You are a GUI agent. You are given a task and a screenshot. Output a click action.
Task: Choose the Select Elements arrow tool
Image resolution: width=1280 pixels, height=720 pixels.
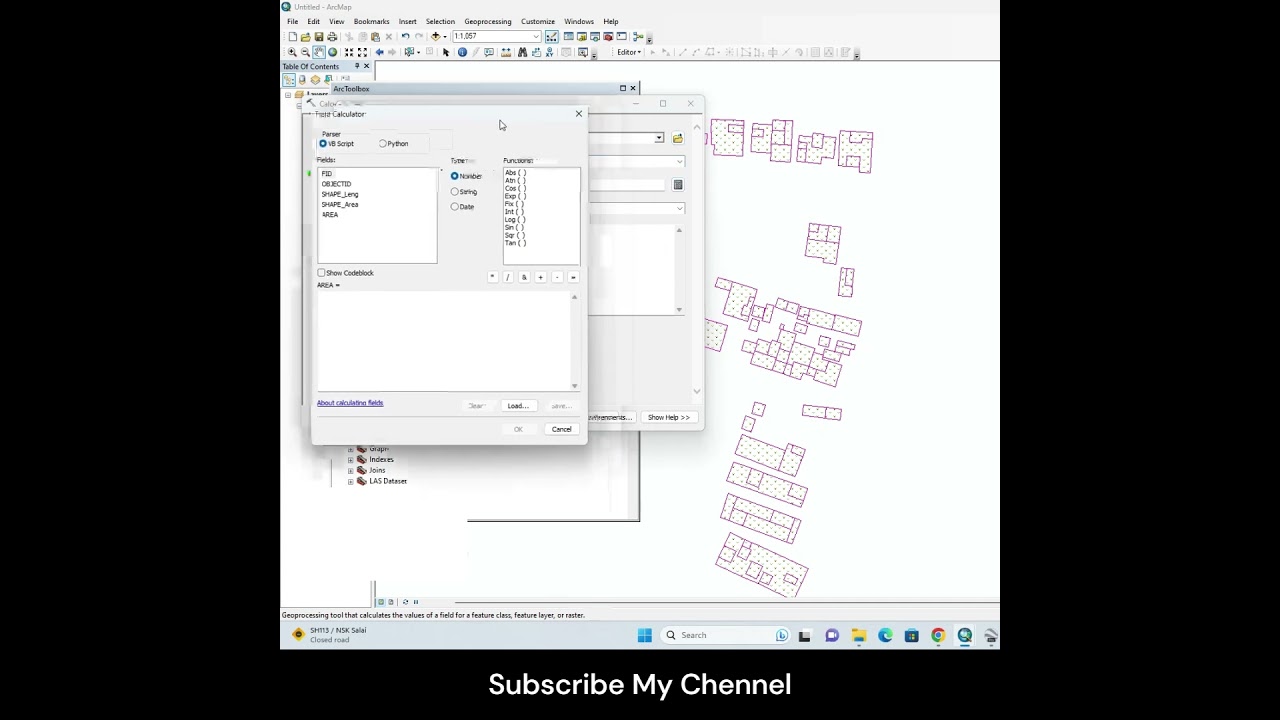tap(446, 52)
